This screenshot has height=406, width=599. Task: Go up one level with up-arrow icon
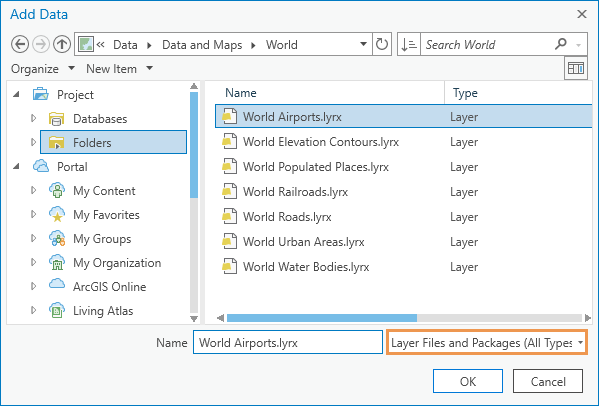click(62, 44)
